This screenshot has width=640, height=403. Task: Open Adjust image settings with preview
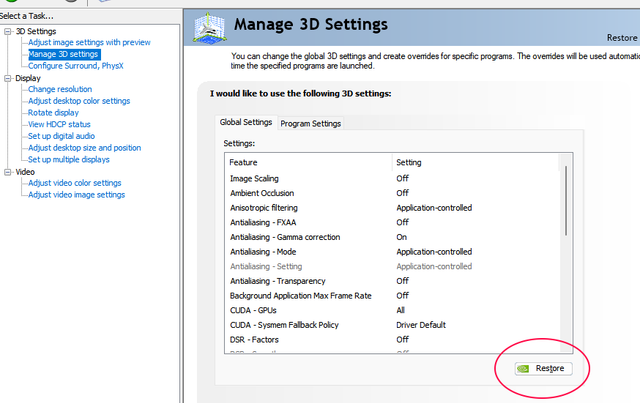pyautogui.click(x=89, y=42)
